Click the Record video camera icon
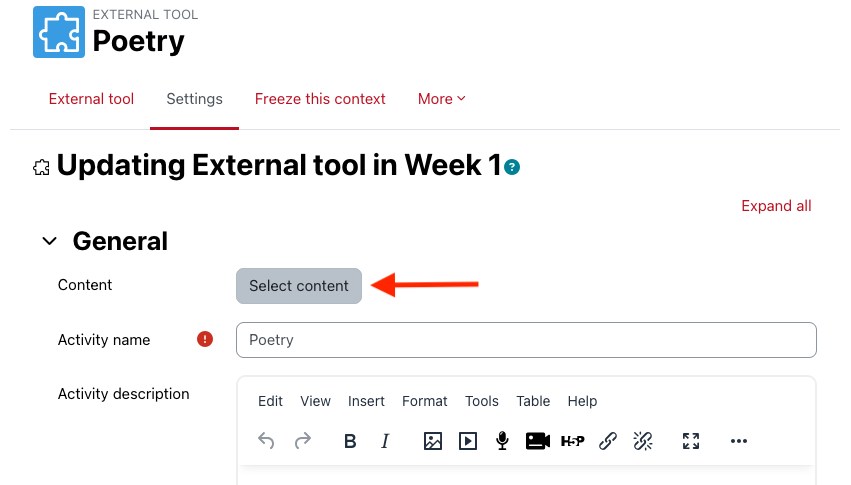Image resolution: width=851 pixels, height=485 pixels. (x=538, y=441)
